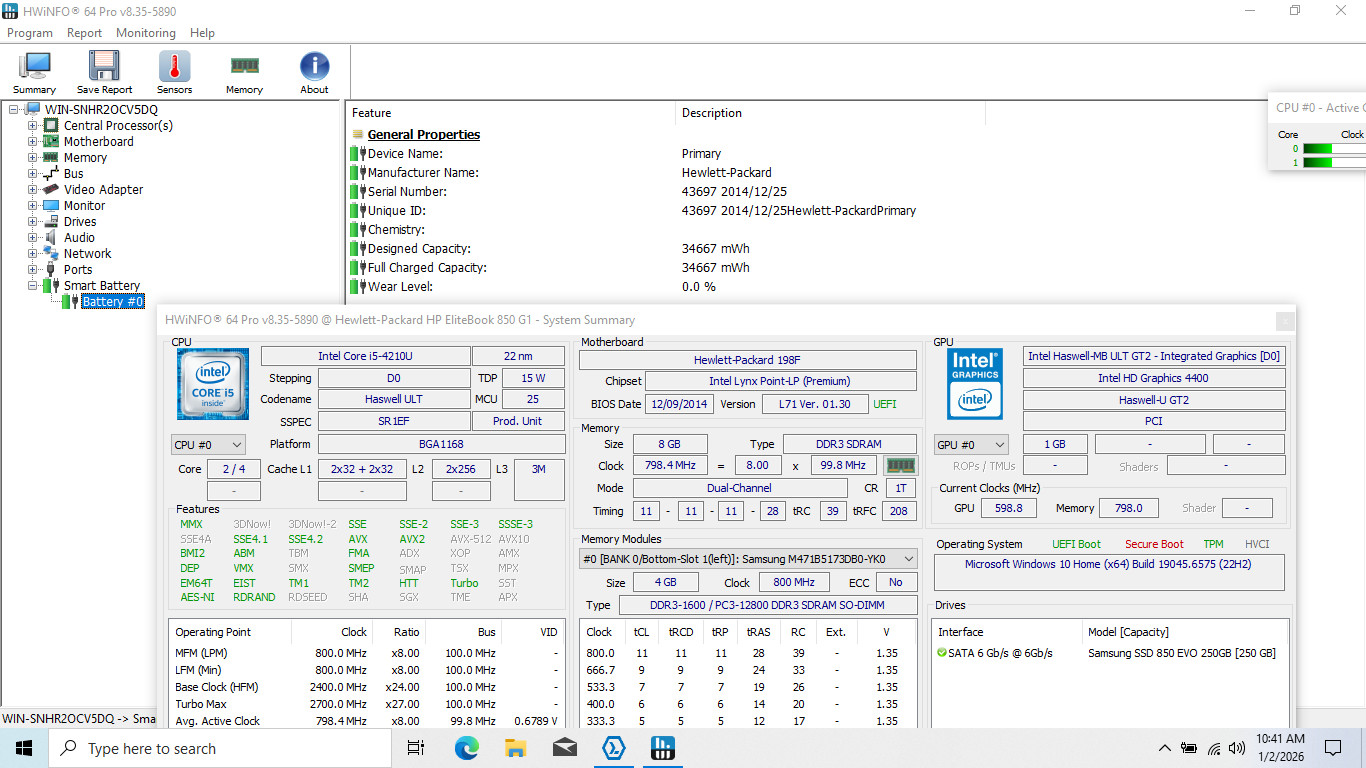Viewport: 1366px width, 768px height.
Task: Open the memory module BANK 0 dropdown
Action: click(748, 559)
